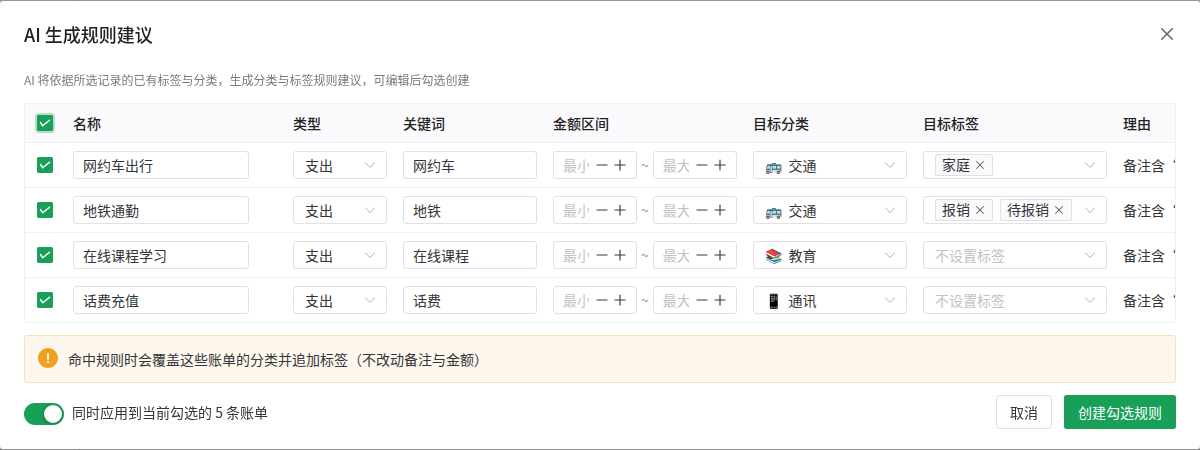1200x450 pixels.
Task: Click the 目标分类 column header
Action: 781,124
